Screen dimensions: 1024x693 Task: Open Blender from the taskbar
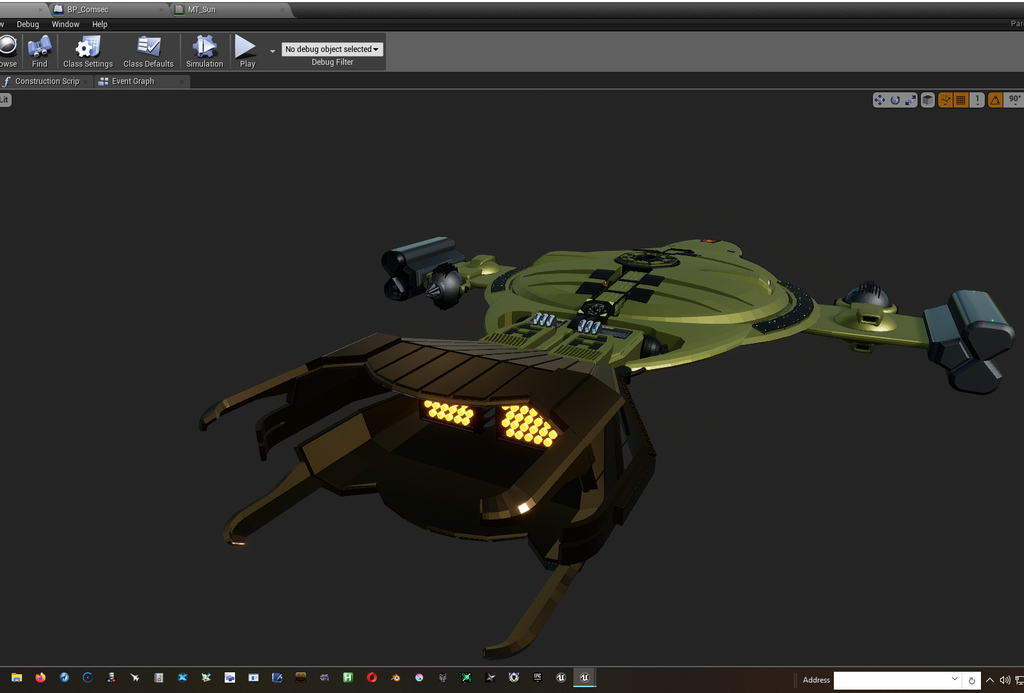click(x=395, y=678)
